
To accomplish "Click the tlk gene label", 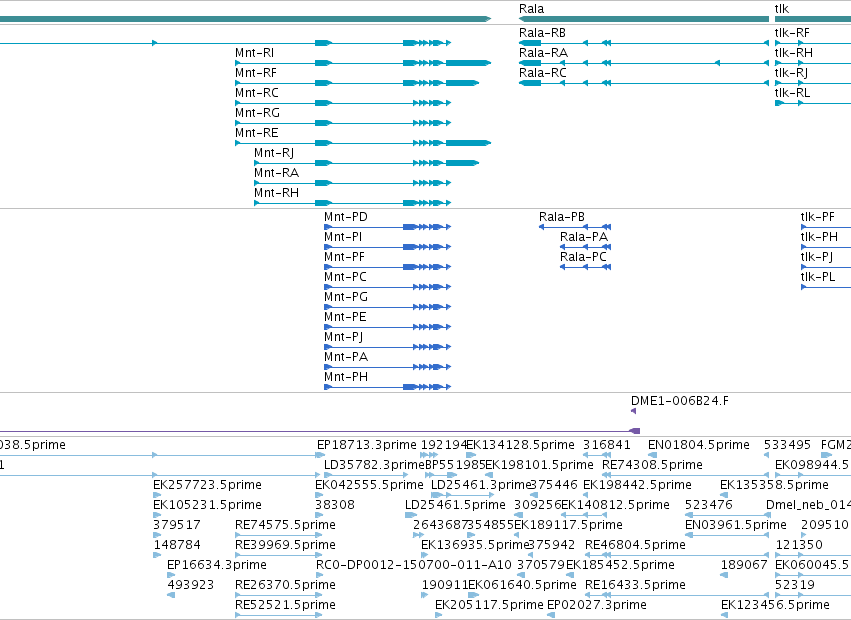I will point(782,9).
